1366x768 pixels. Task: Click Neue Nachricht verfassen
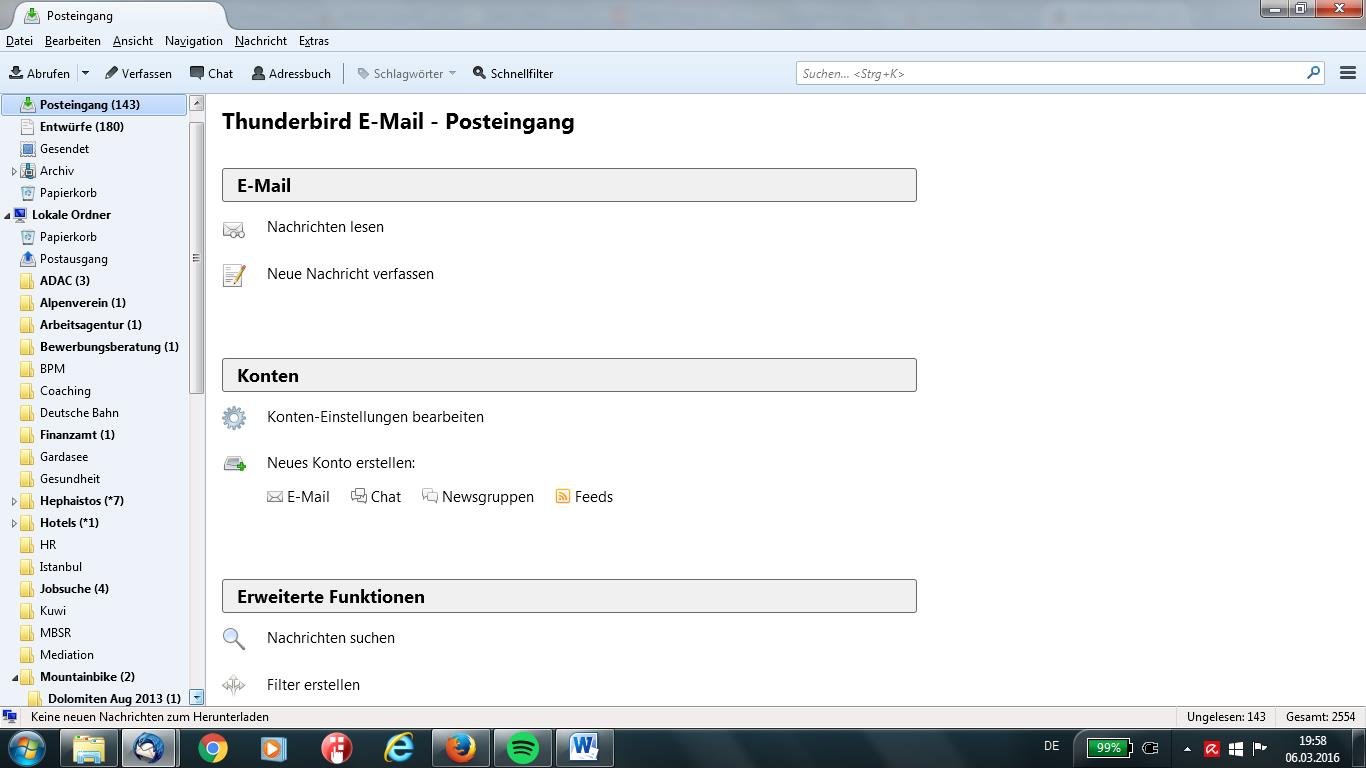[x=350, y=274]
